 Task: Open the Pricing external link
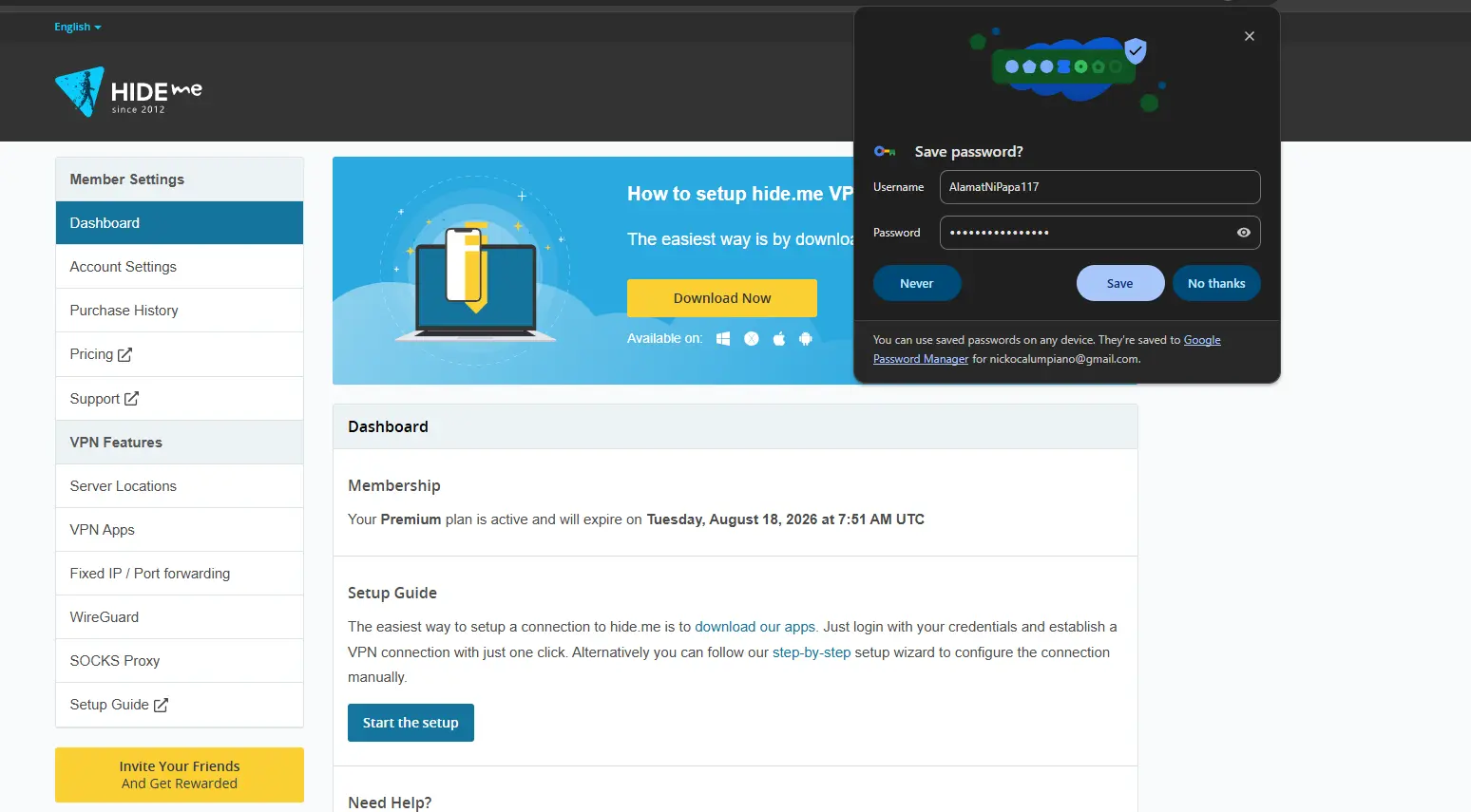click(180, 354)
